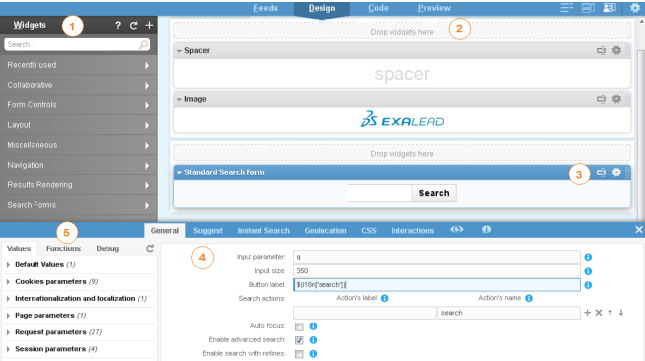The image size is (645, 361).
Task: Expand Cookies parameters tree node
Action: pyautogui.click(x=8, y=282)
